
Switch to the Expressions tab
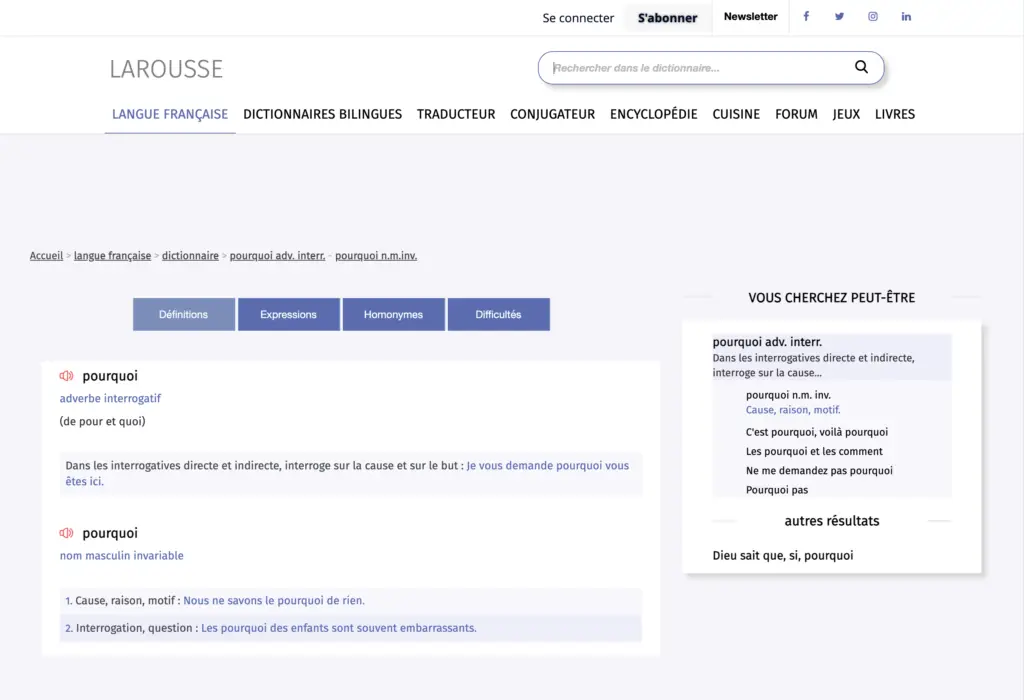[x=288, y=313]
